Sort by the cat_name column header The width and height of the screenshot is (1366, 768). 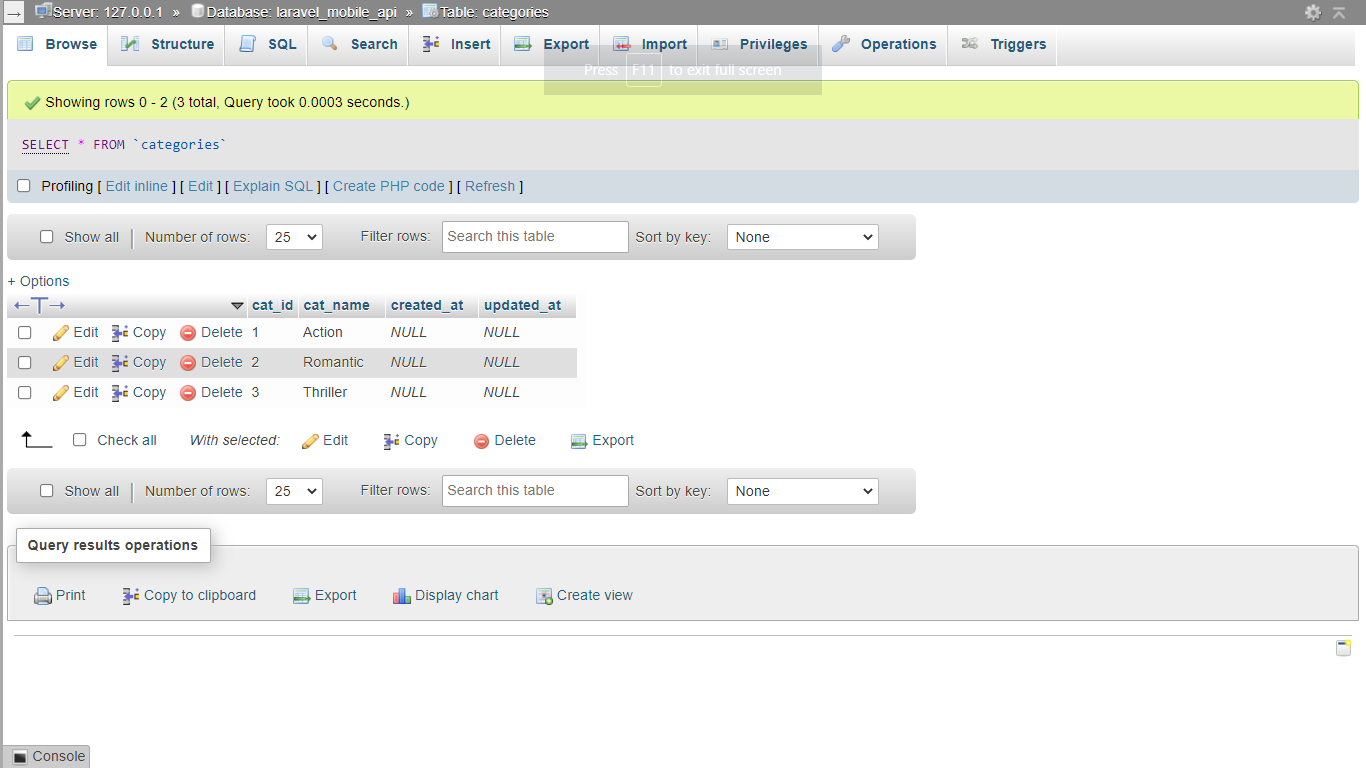coord(336,305)
